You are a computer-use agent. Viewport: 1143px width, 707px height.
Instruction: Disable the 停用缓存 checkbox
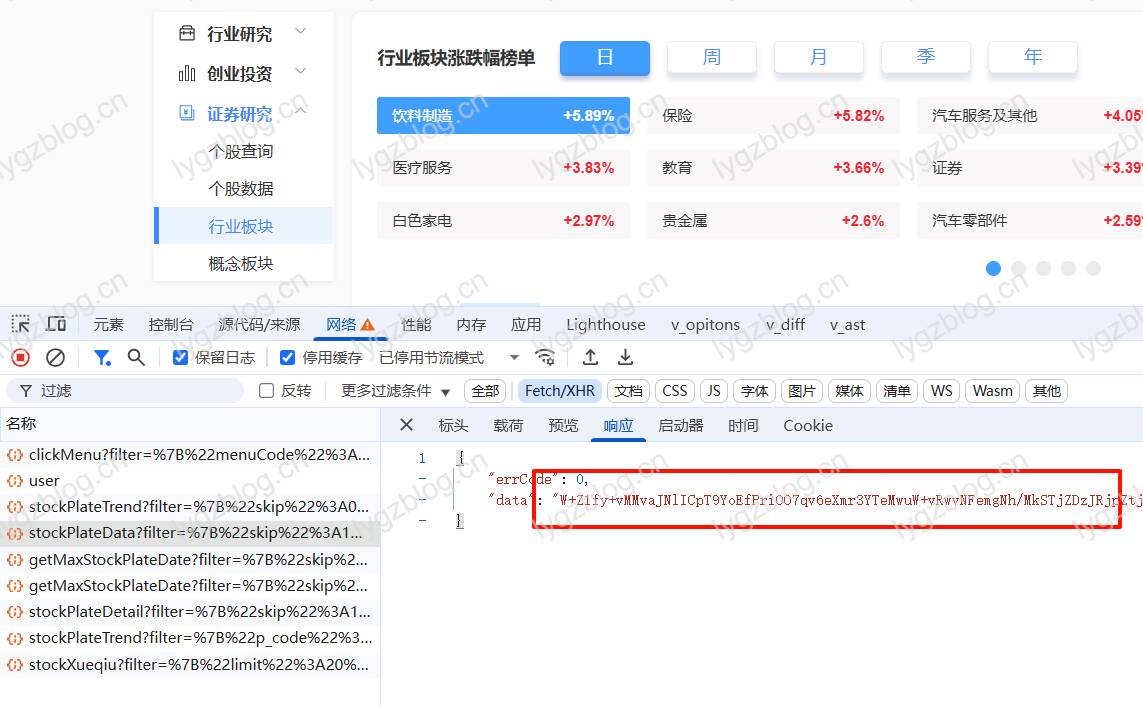[287, 356]
